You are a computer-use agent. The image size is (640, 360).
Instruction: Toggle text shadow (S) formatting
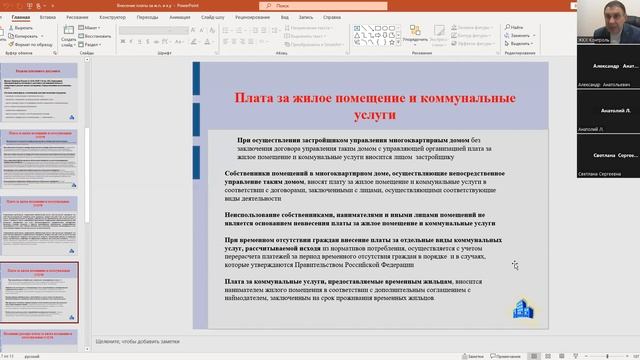147,42
